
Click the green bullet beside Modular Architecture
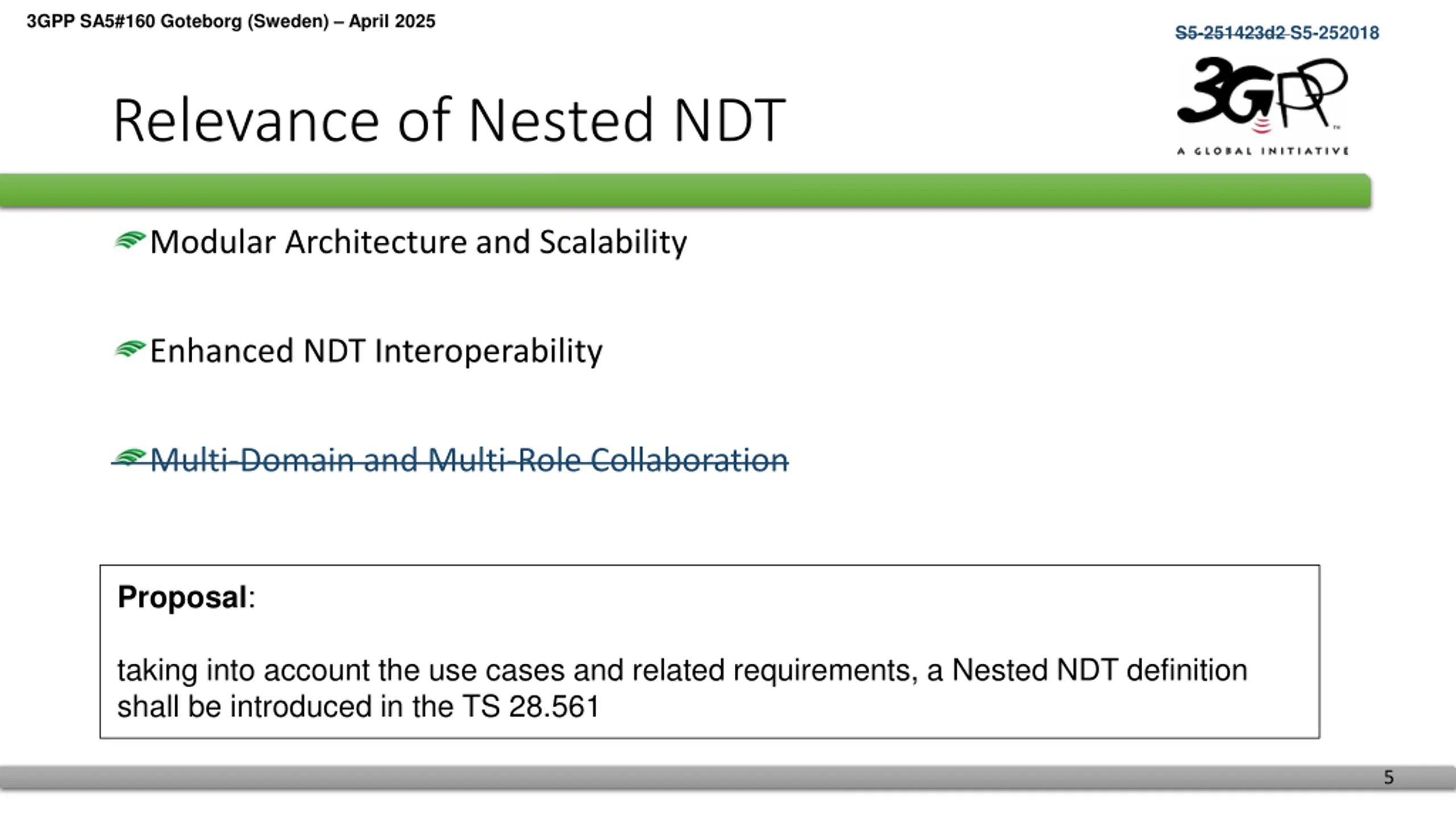tap(130, 241)
